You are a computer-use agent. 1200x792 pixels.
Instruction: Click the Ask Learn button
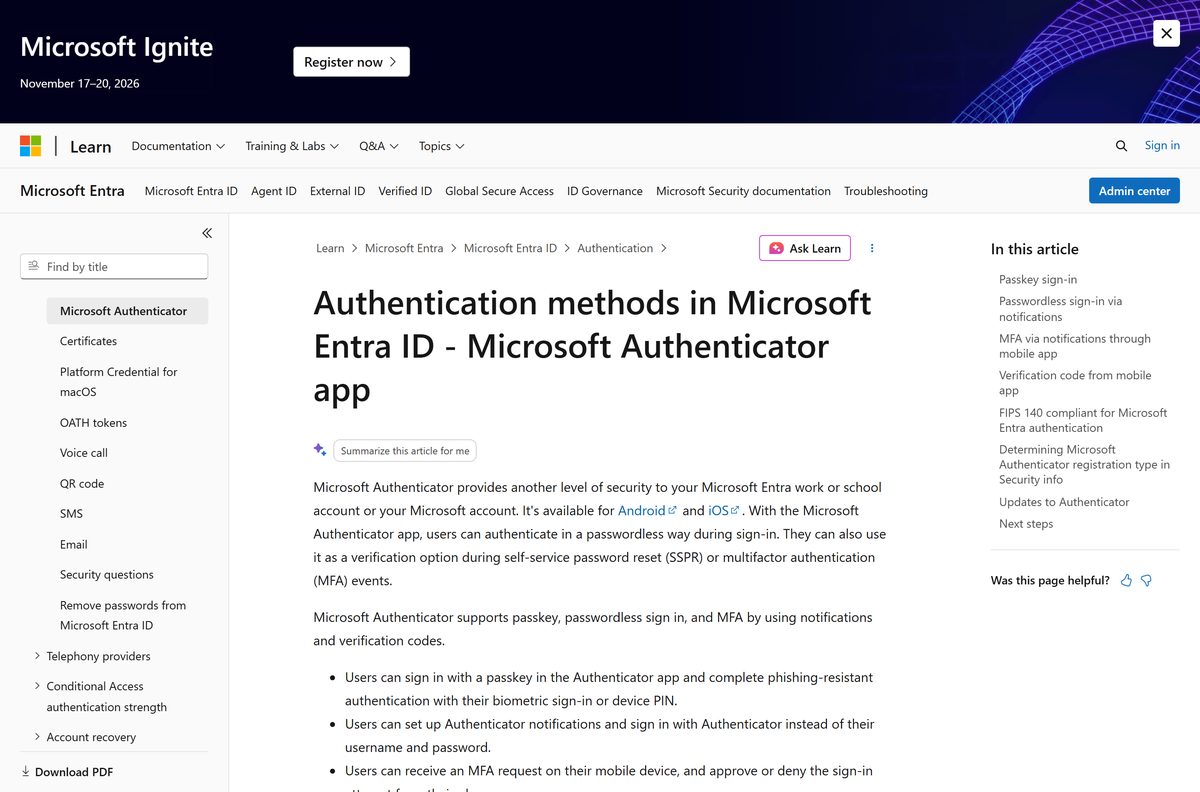805,248
